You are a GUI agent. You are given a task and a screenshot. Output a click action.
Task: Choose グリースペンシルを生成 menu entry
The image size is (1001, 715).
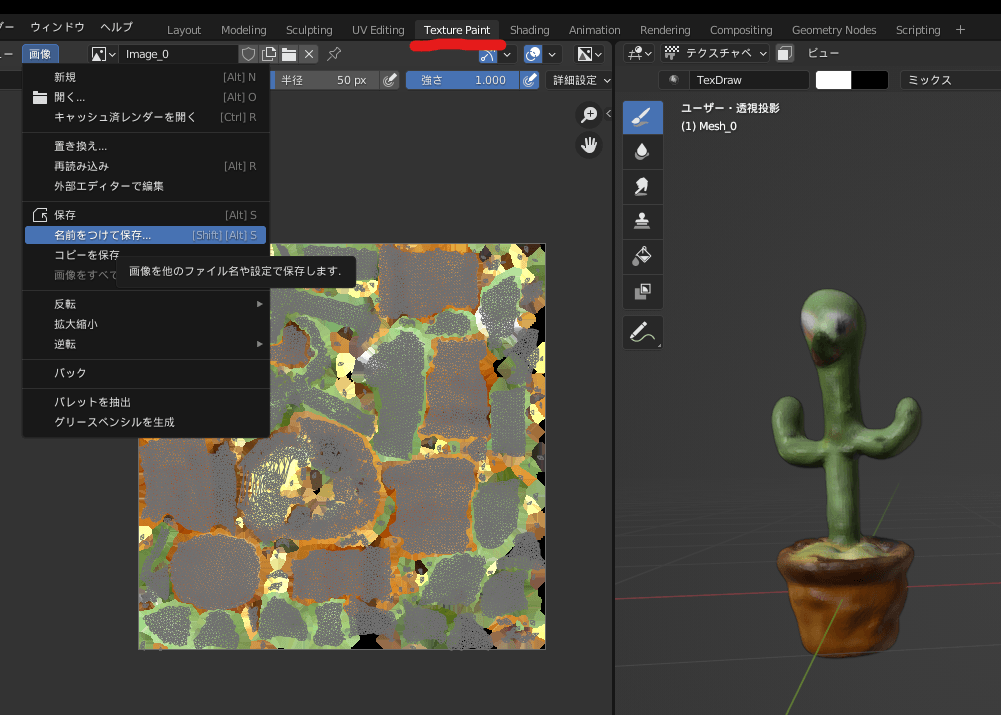pos(146,422)
